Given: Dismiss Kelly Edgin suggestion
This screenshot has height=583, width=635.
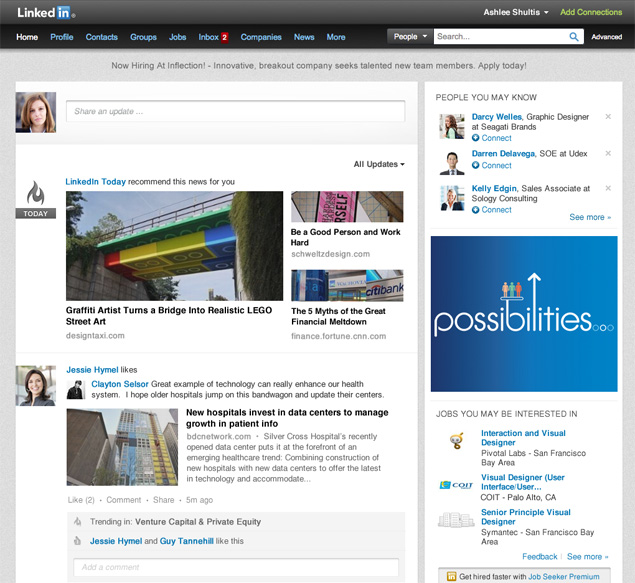Looking at the screenshot, I should pos(608,188).
